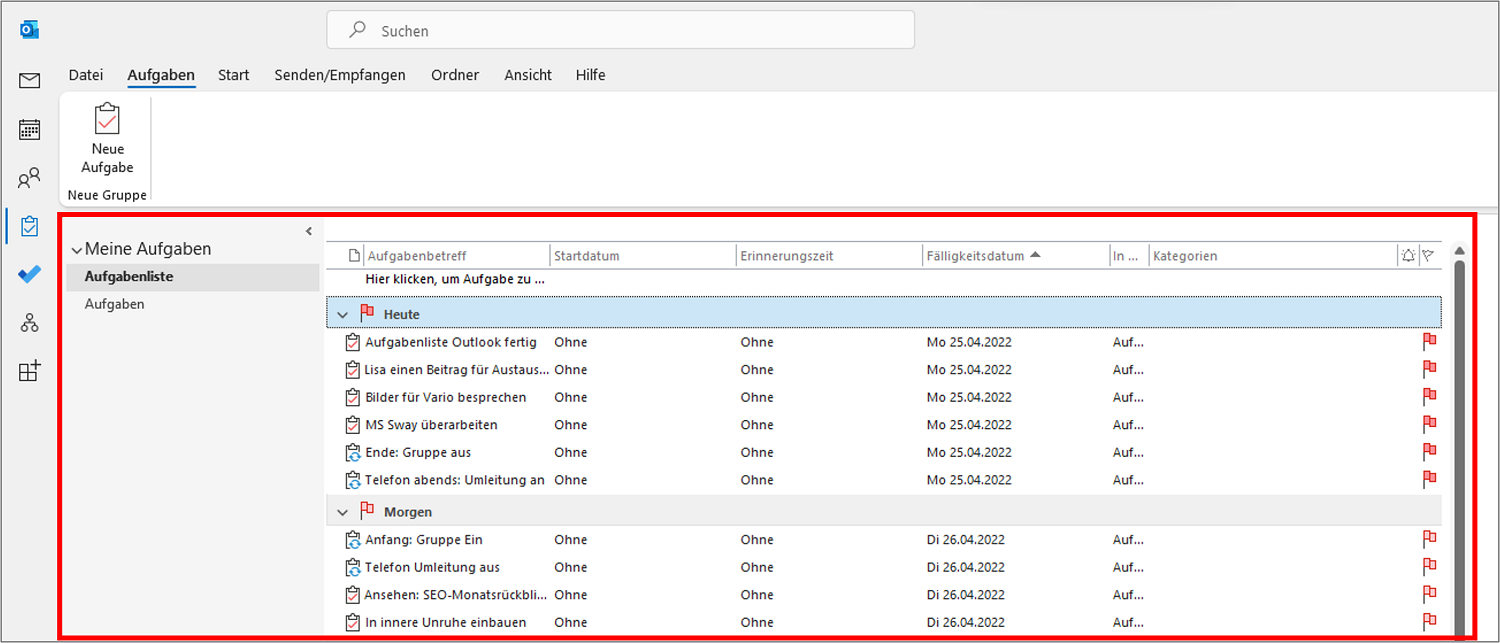
Task: Click recurring icon of Telefon Umleitung aus
Action: 352,567
